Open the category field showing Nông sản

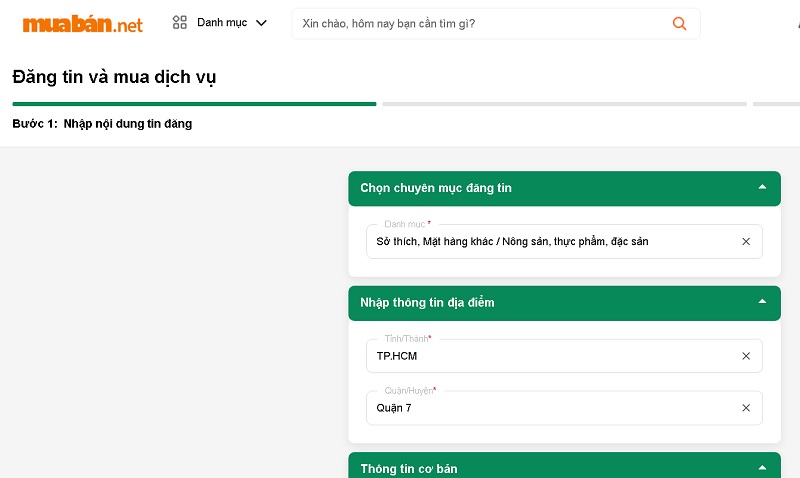click(x=550, y=241)
